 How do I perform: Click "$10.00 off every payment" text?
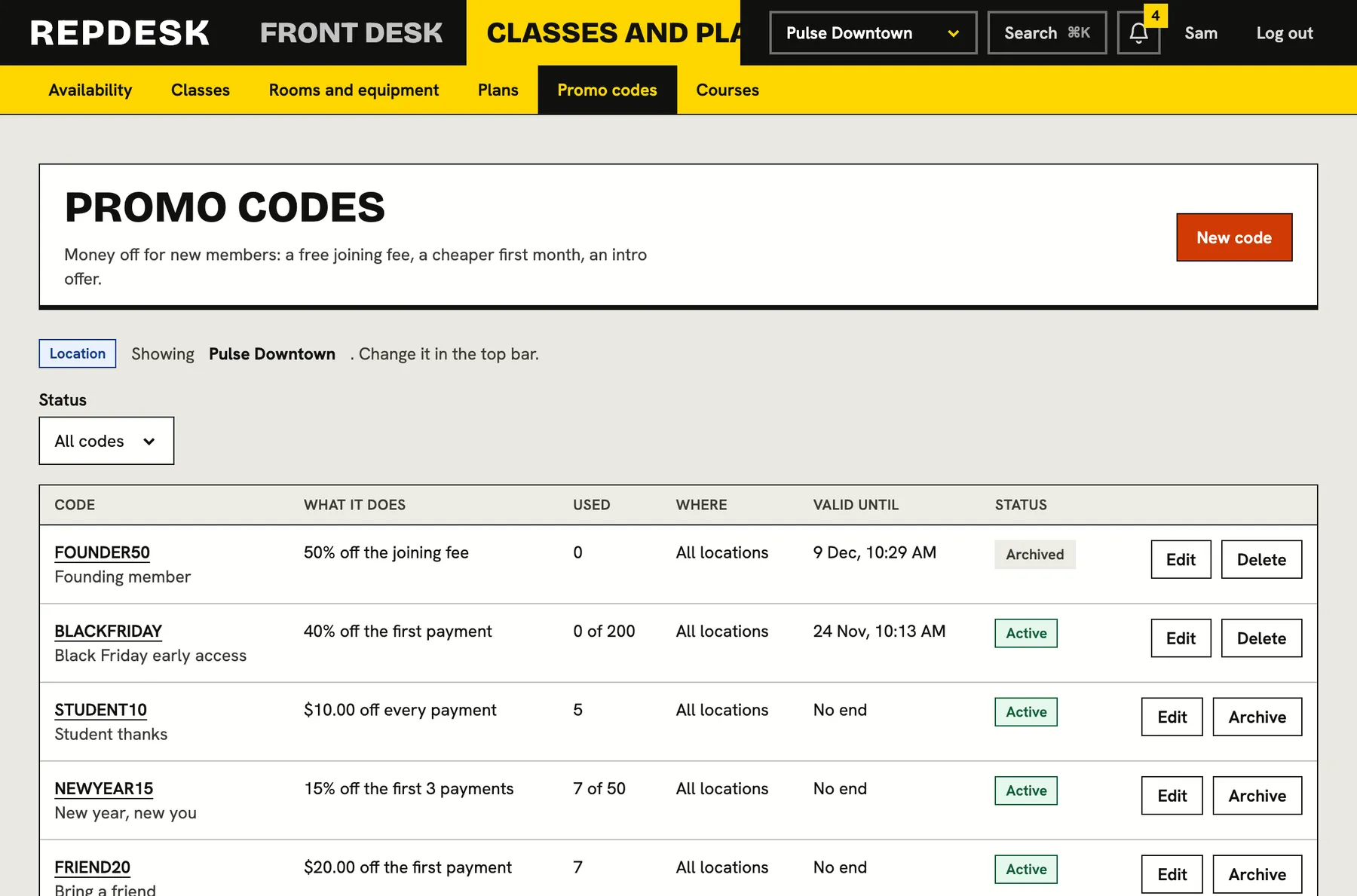(x=400, y=710)
